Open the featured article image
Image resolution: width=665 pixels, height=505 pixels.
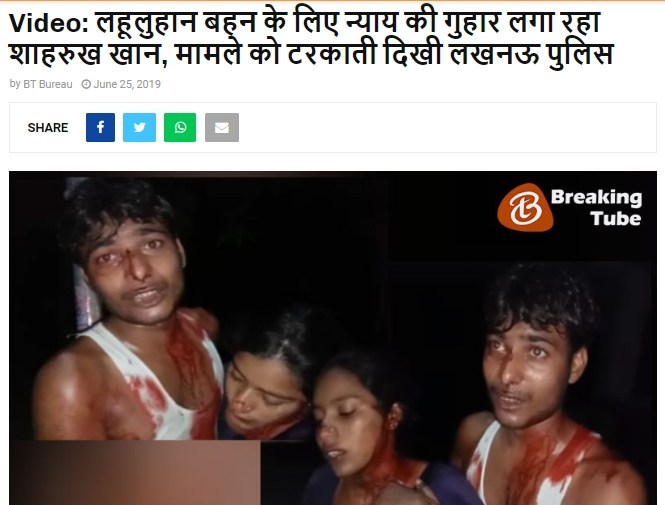click(x=333, y=338)
